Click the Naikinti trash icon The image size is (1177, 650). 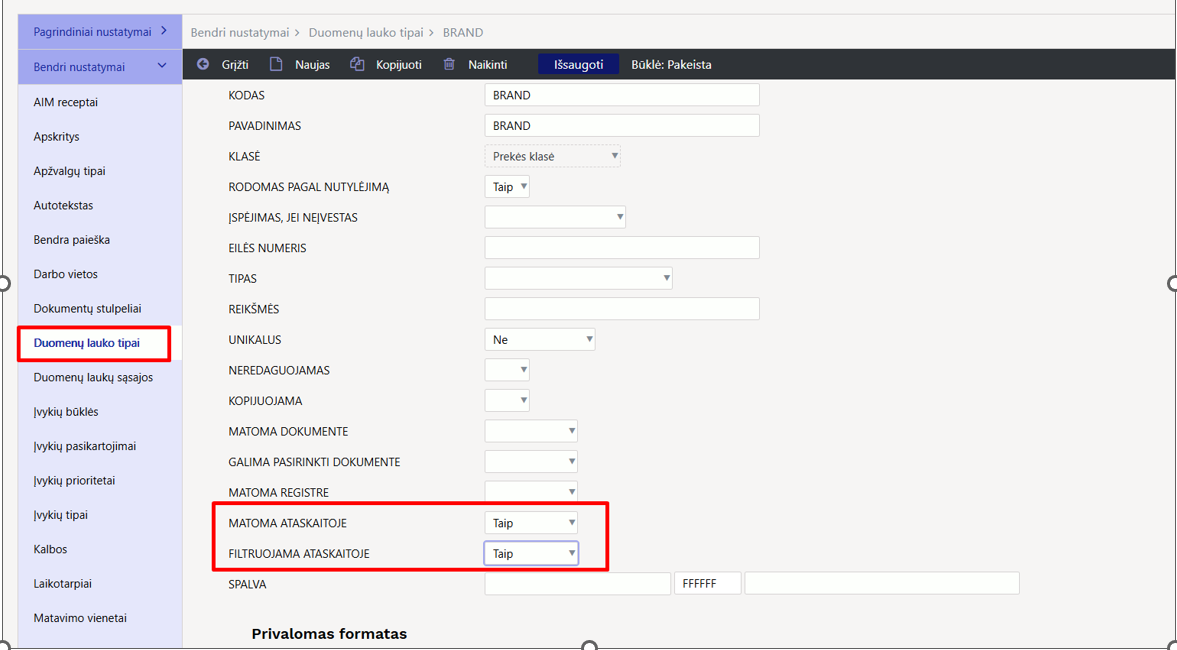449,65
